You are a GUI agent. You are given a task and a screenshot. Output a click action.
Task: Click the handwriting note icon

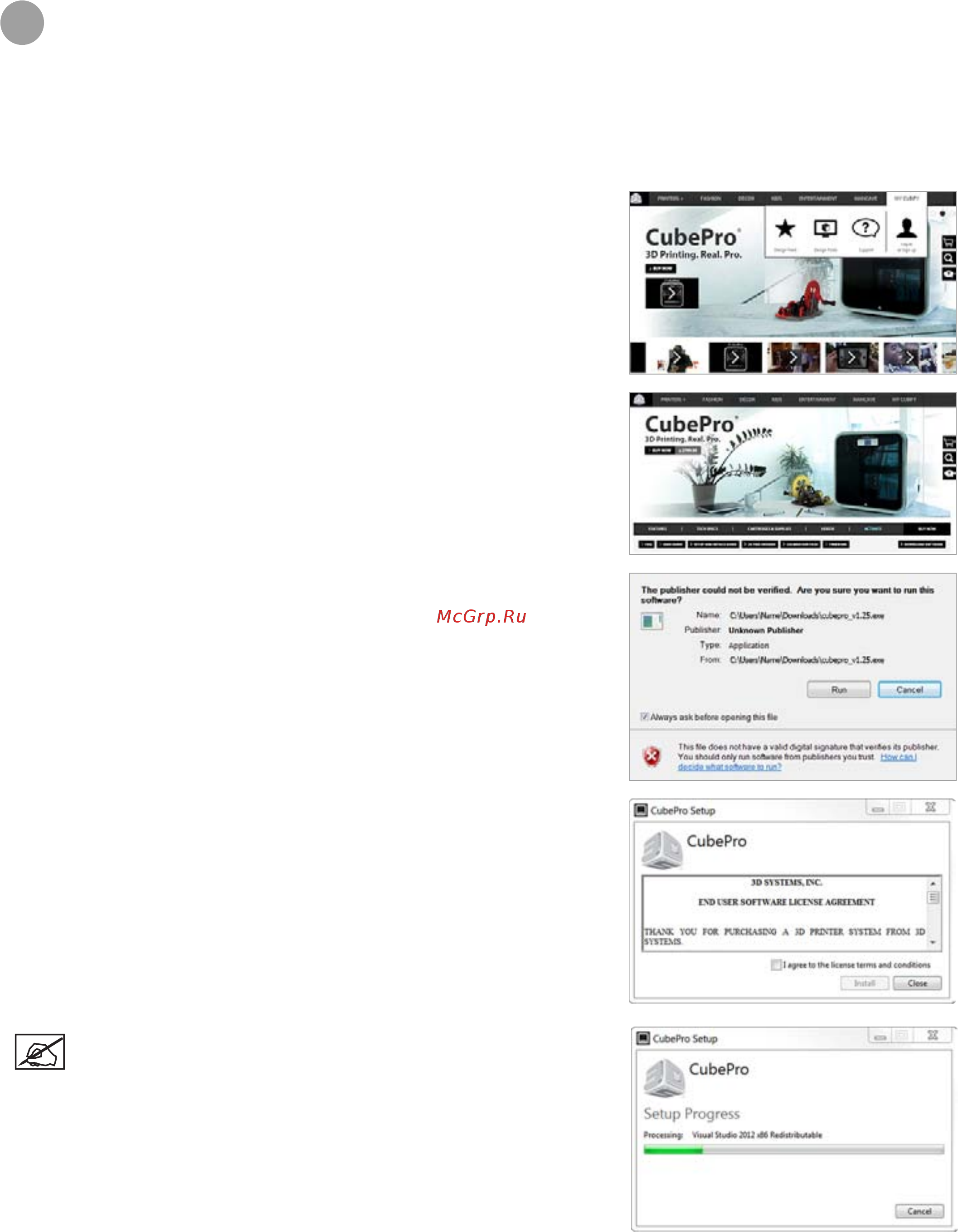pos(39,1052)
